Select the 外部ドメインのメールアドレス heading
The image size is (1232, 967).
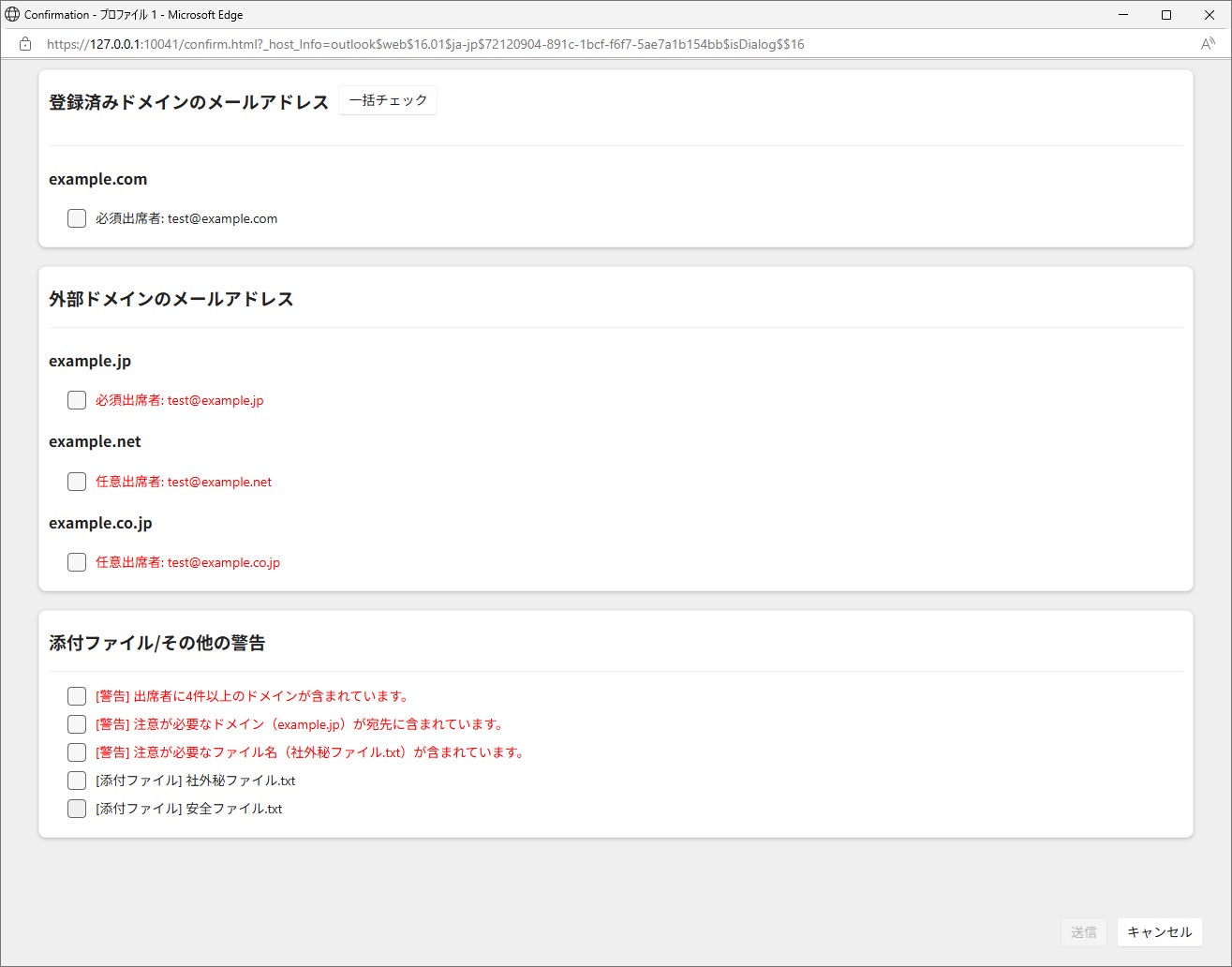171,299
